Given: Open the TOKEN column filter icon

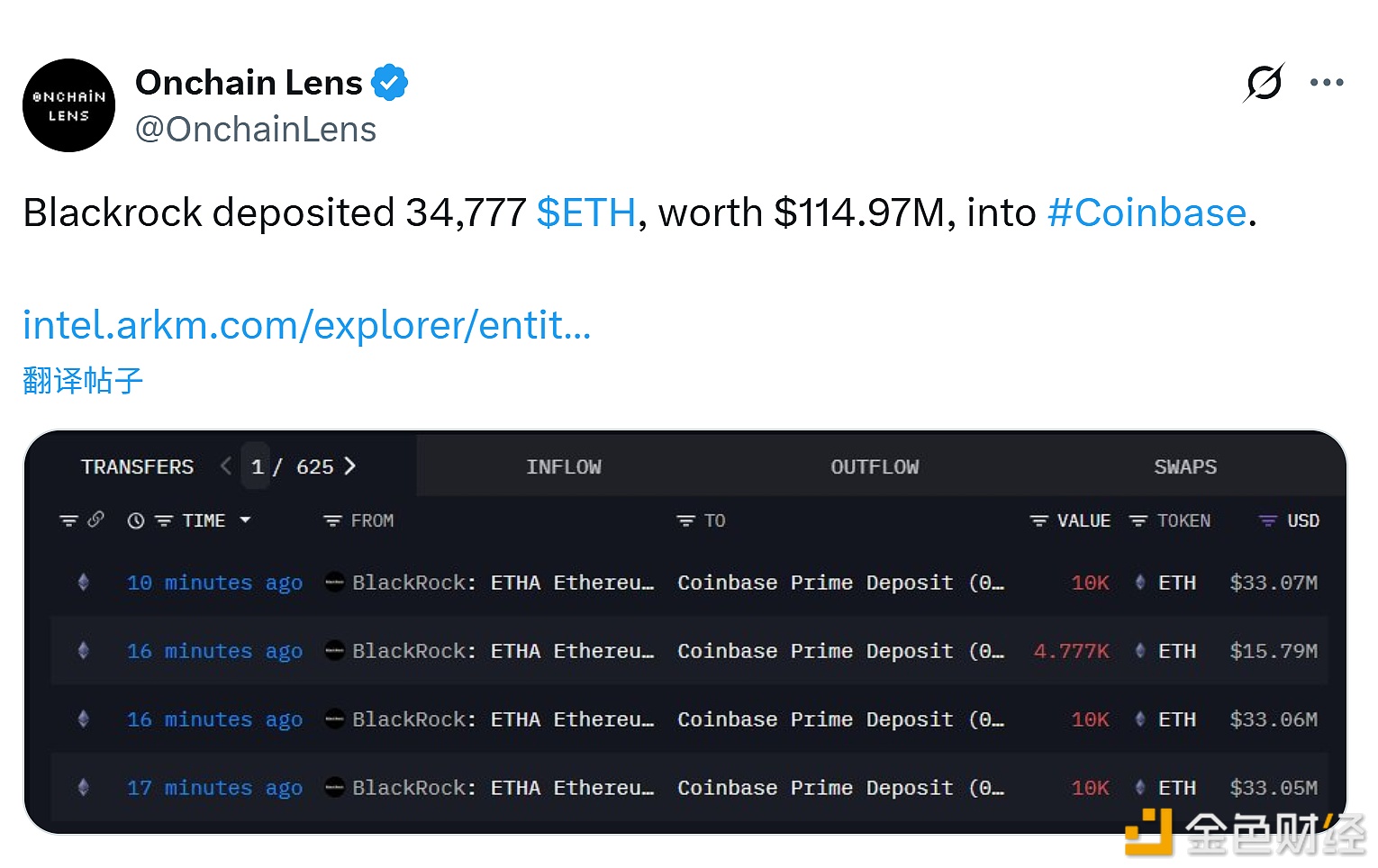Looking at the screenshot, I should pyautogui.click(x=1138, y=520).
